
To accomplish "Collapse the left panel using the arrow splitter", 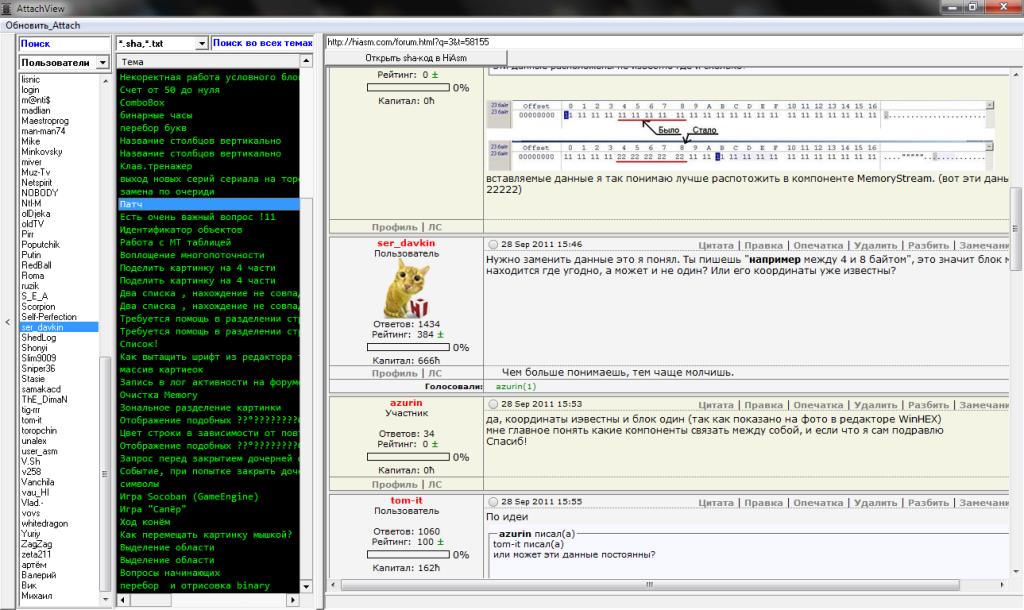I will (x=8, y=322).
